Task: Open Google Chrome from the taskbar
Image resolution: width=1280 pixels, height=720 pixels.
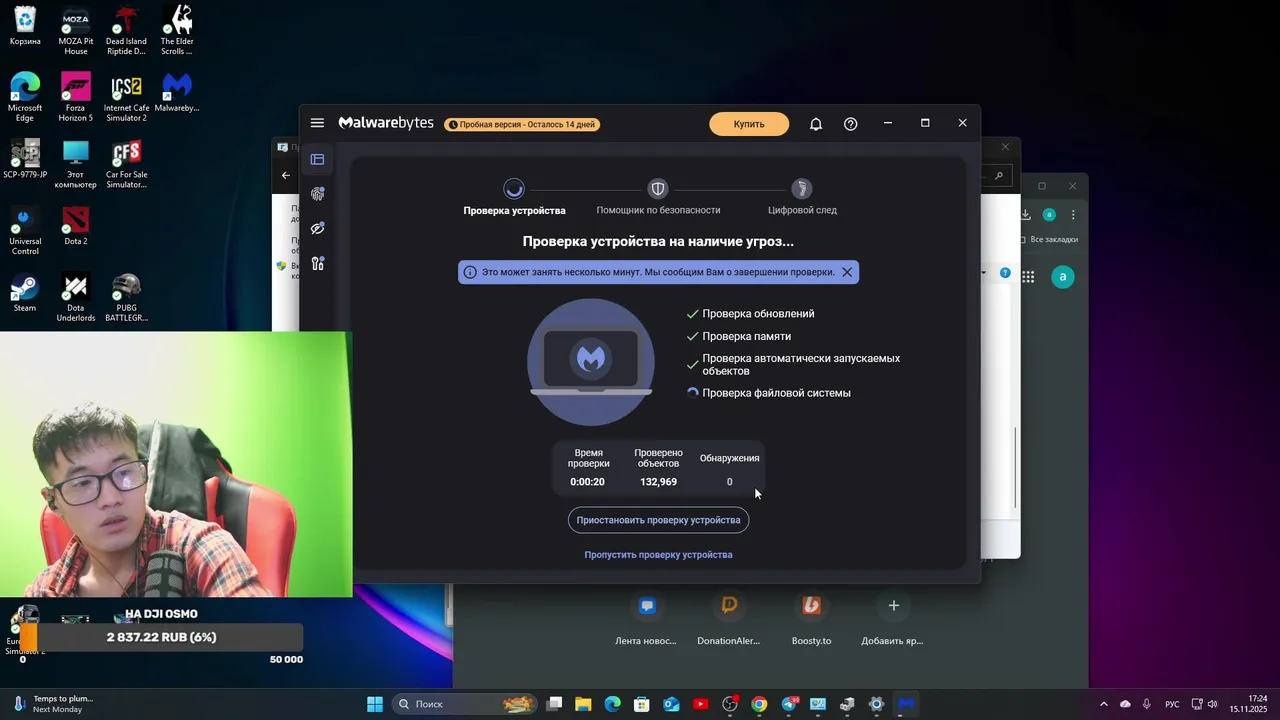Action: (x=759, y=704)
